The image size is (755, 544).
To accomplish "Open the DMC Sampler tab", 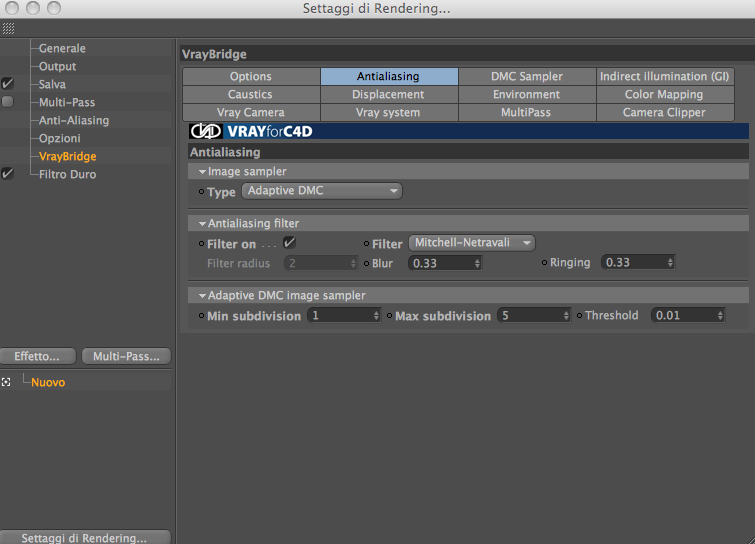I will [527, 77].
